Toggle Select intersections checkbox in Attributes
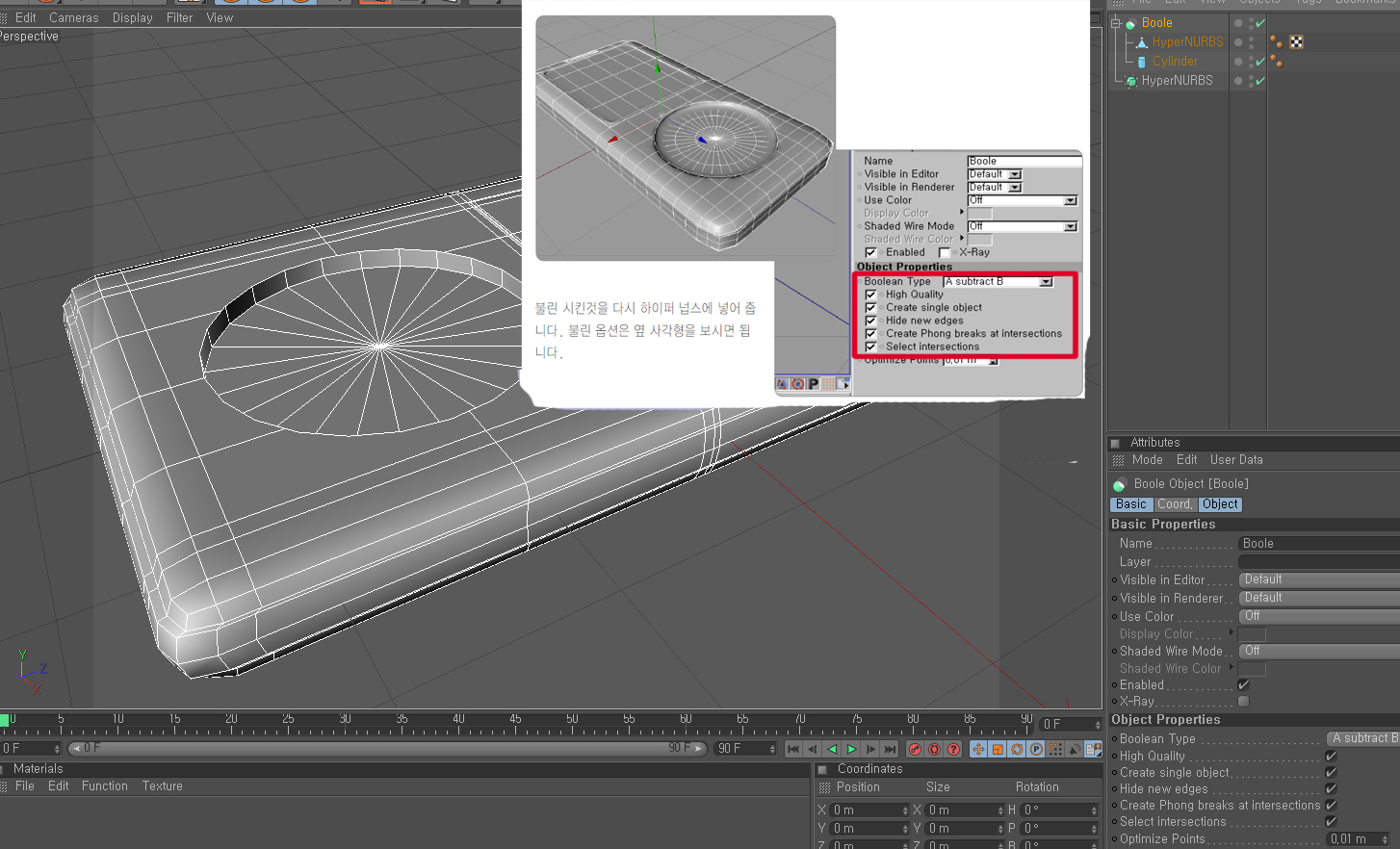Screen dimensions: 1400x849 1331,821
